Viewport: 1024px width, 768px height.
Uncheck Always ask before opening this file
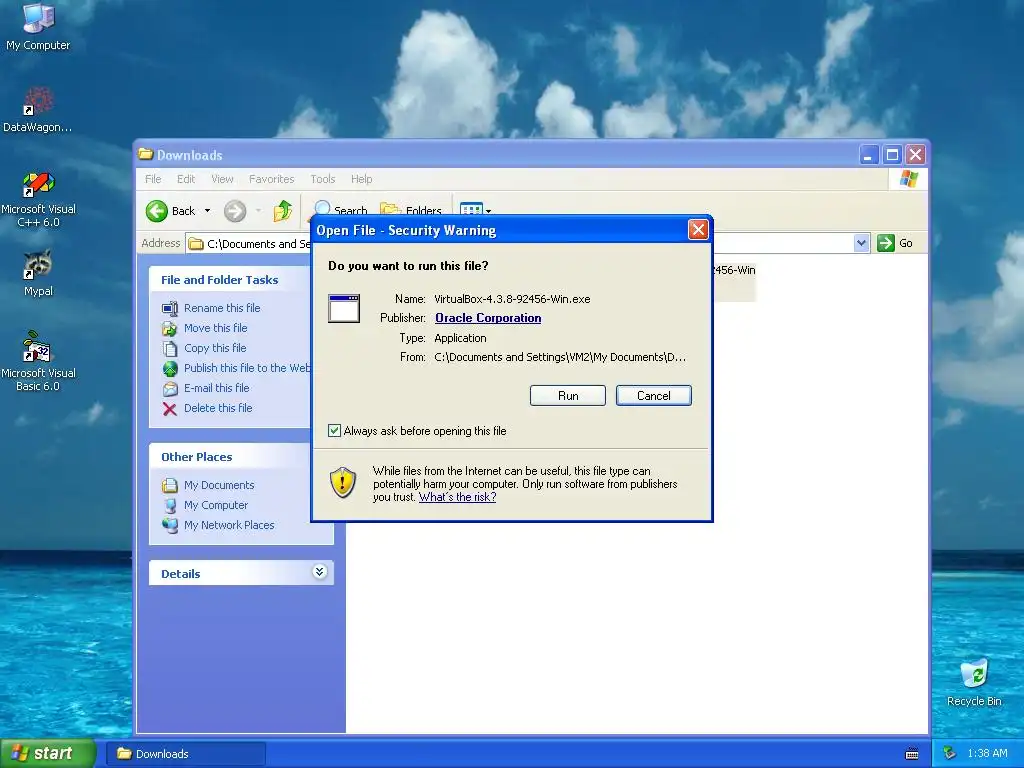tap(334, 430)
